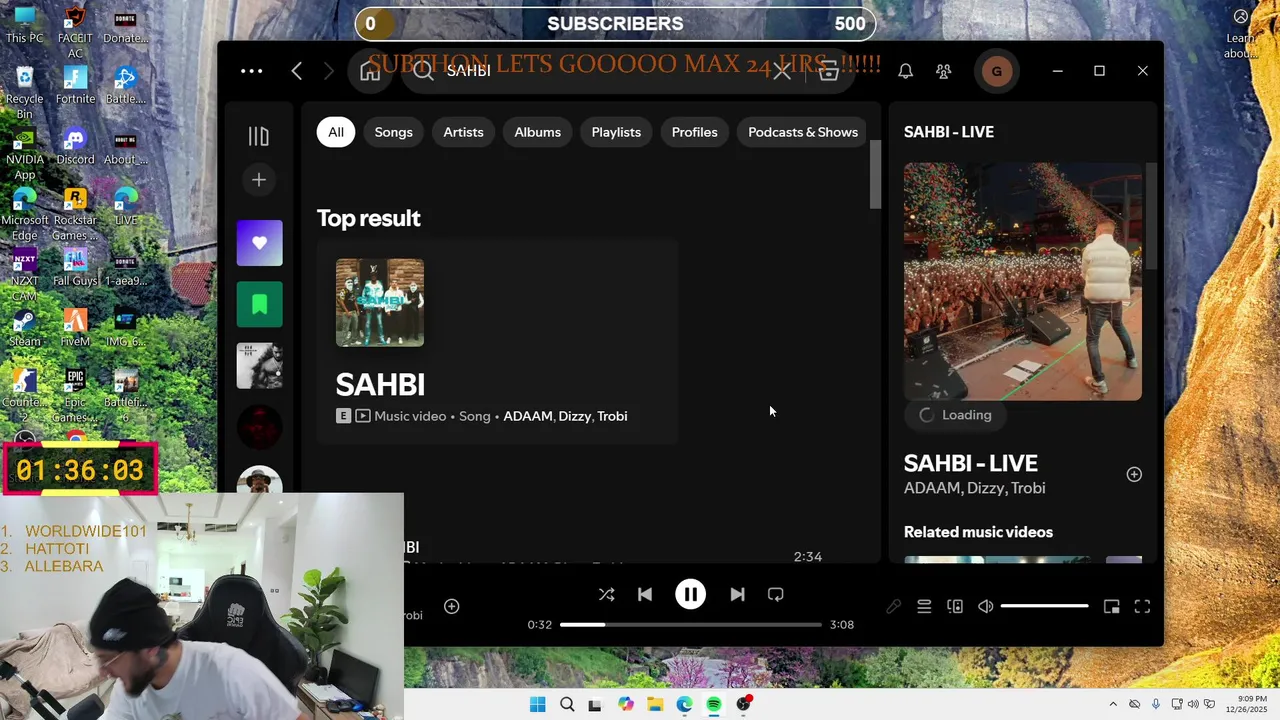Screen dimensions: 1280x720
Task: Open dark red circular artist in sidebar
Action: pos(259,427)
